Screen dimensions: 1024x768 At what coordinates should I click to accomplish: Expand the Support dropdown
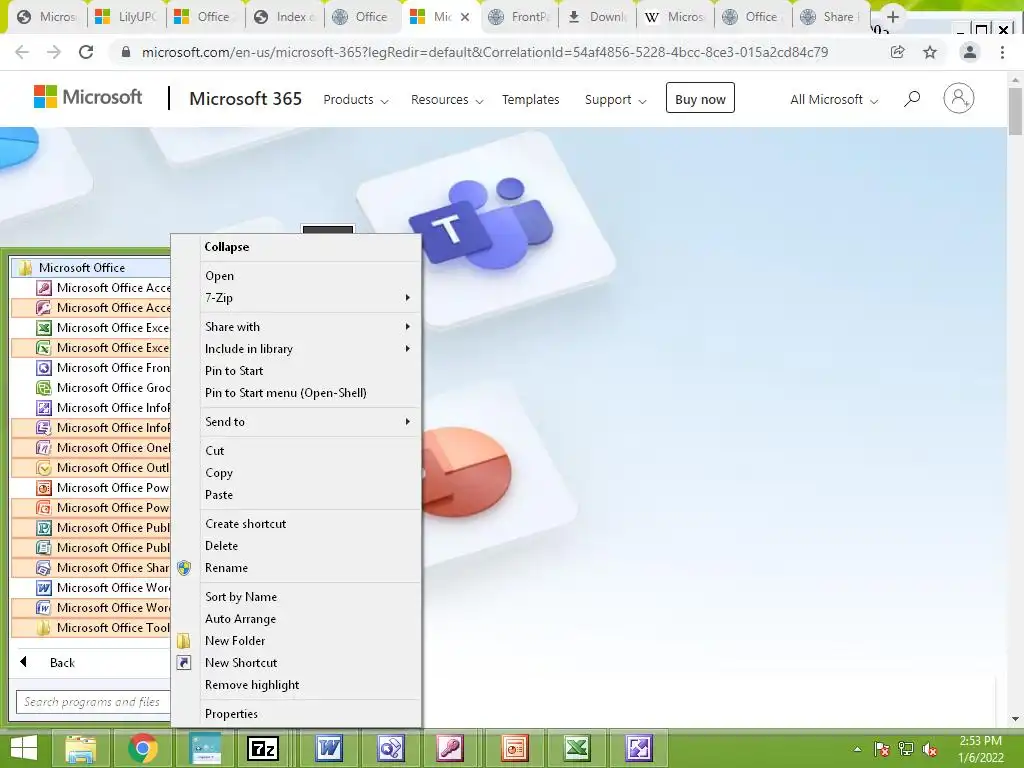(x=616, y=100)
